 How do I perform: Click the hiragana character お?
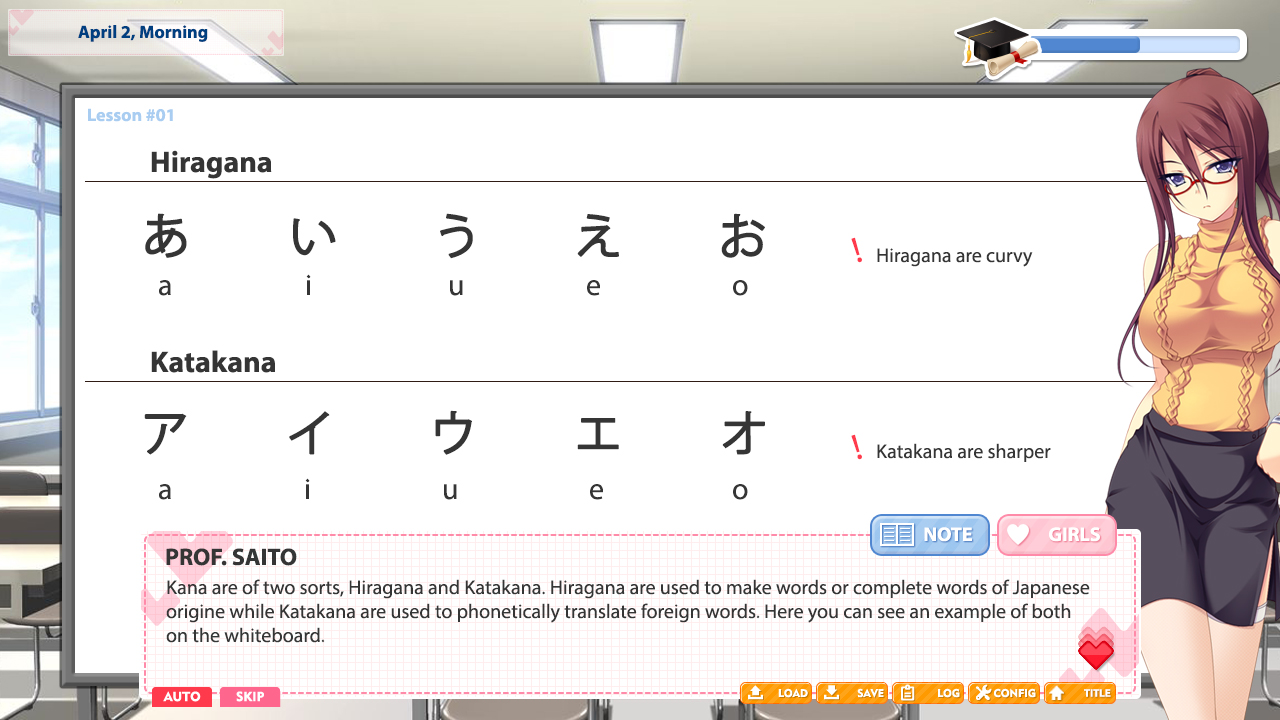pos(742,236)
